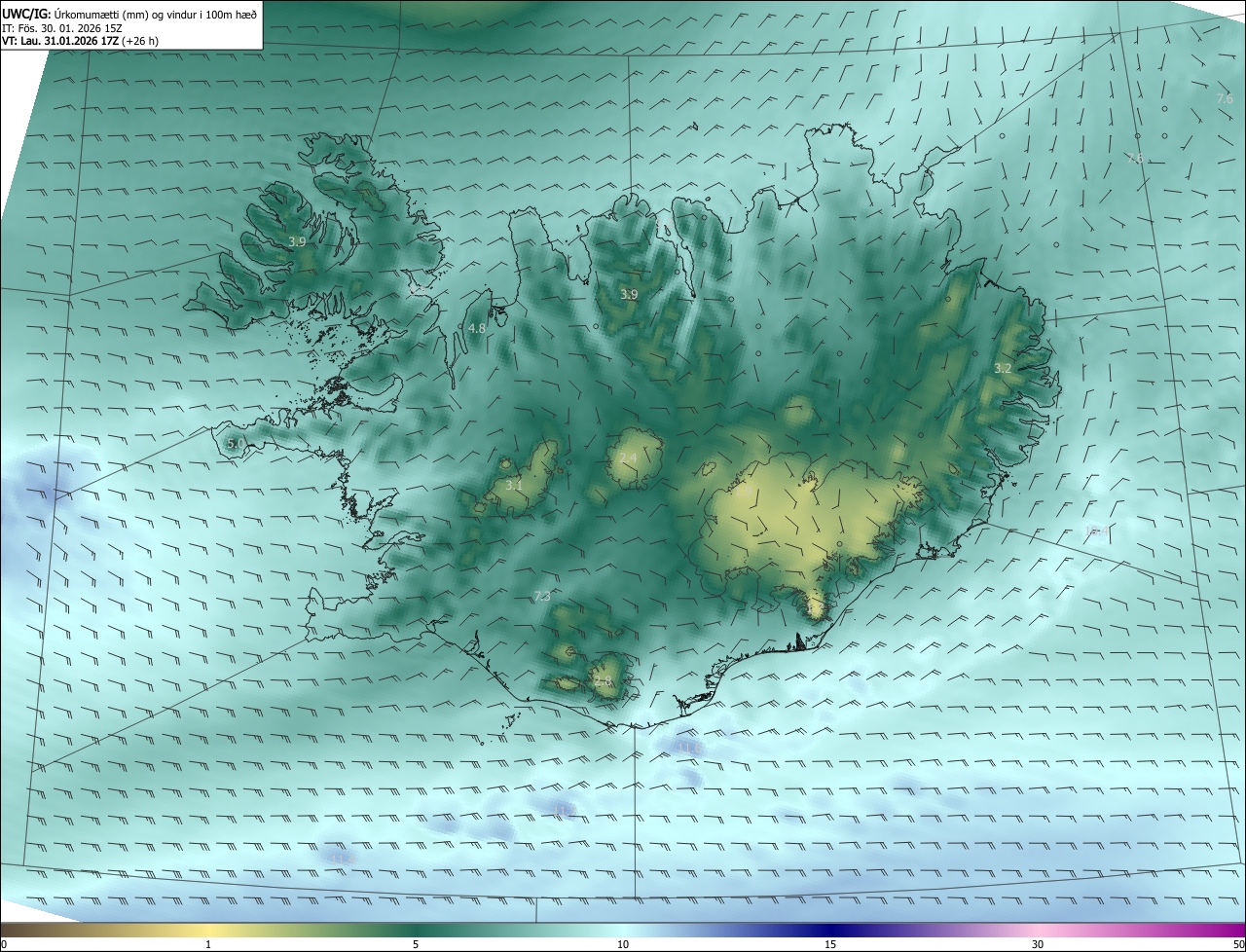
Task: Click the 5.0 precipitation value
Action: click(235, 443)
